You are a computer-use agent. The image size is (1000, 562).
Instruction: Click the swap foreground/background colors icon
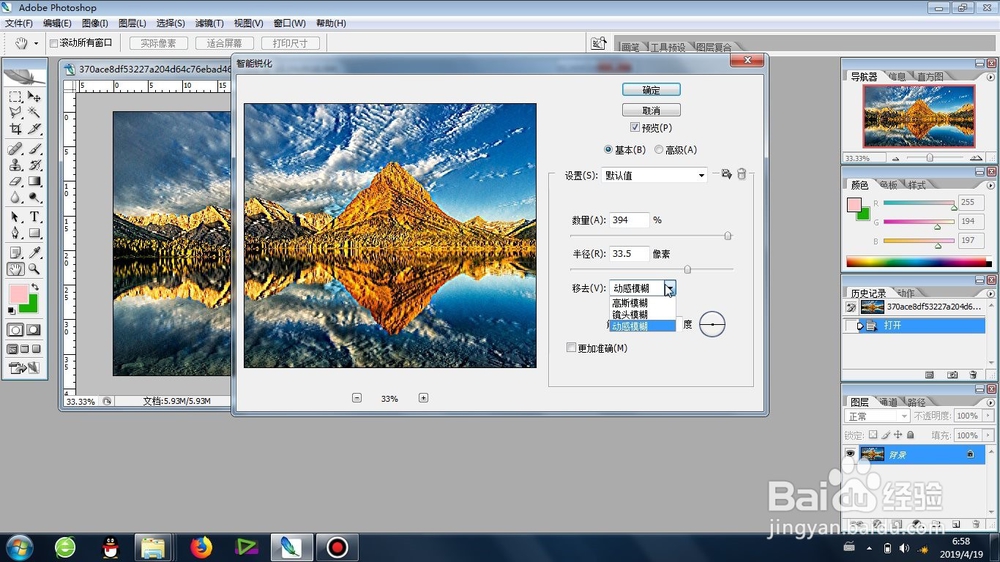35,288
